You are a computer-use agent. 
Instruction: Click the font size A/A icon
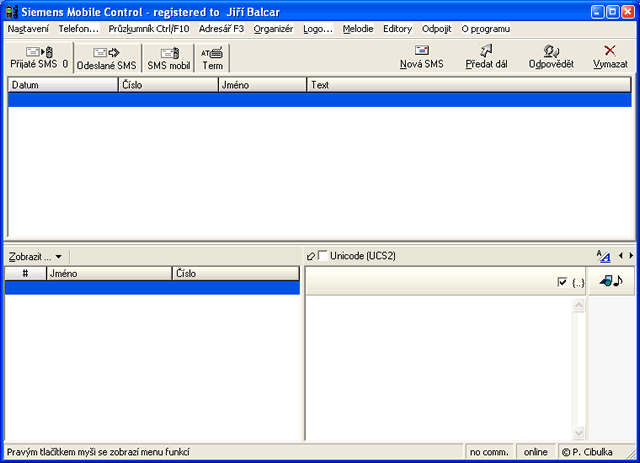[603, 256]
